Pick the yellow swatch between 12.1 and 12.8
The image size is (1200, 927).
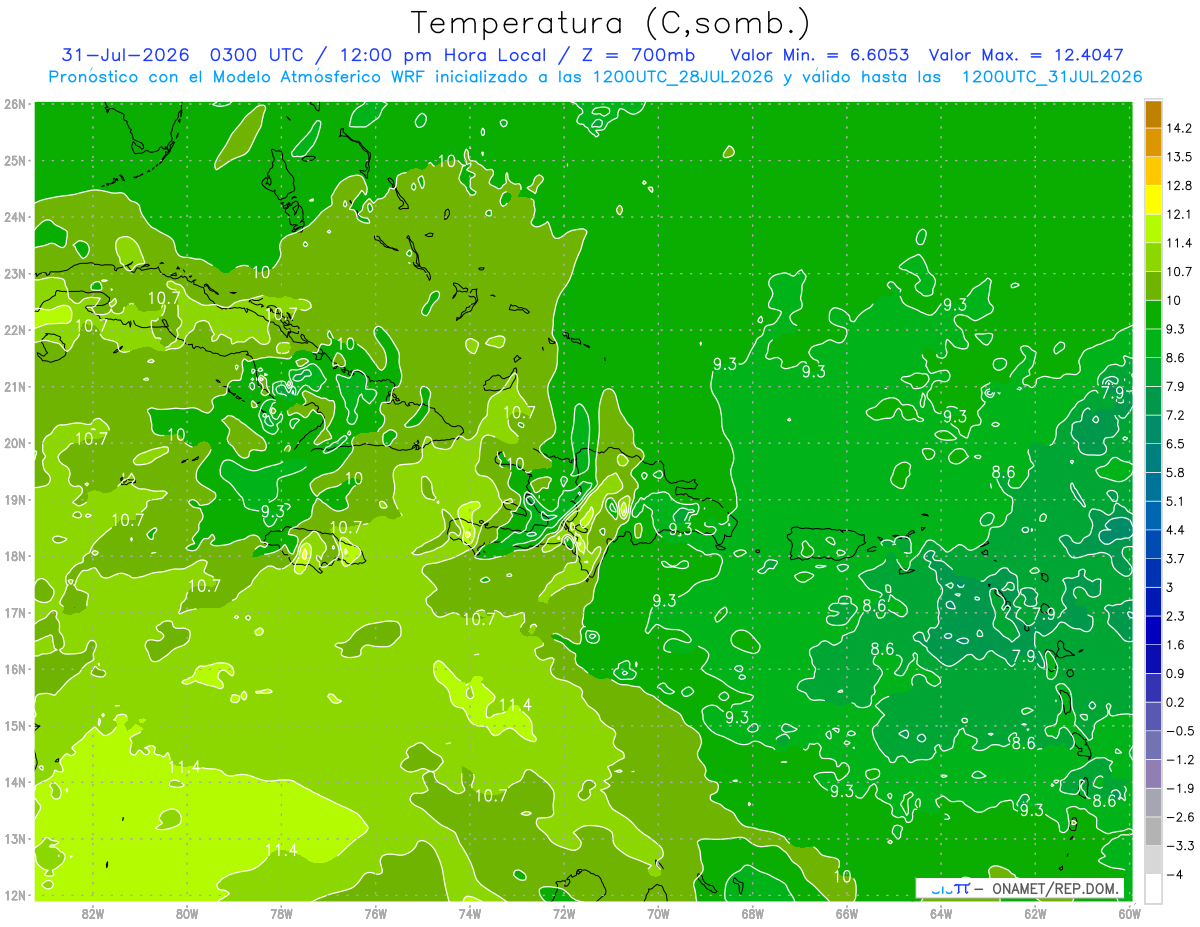click(x=1153, y=200)
